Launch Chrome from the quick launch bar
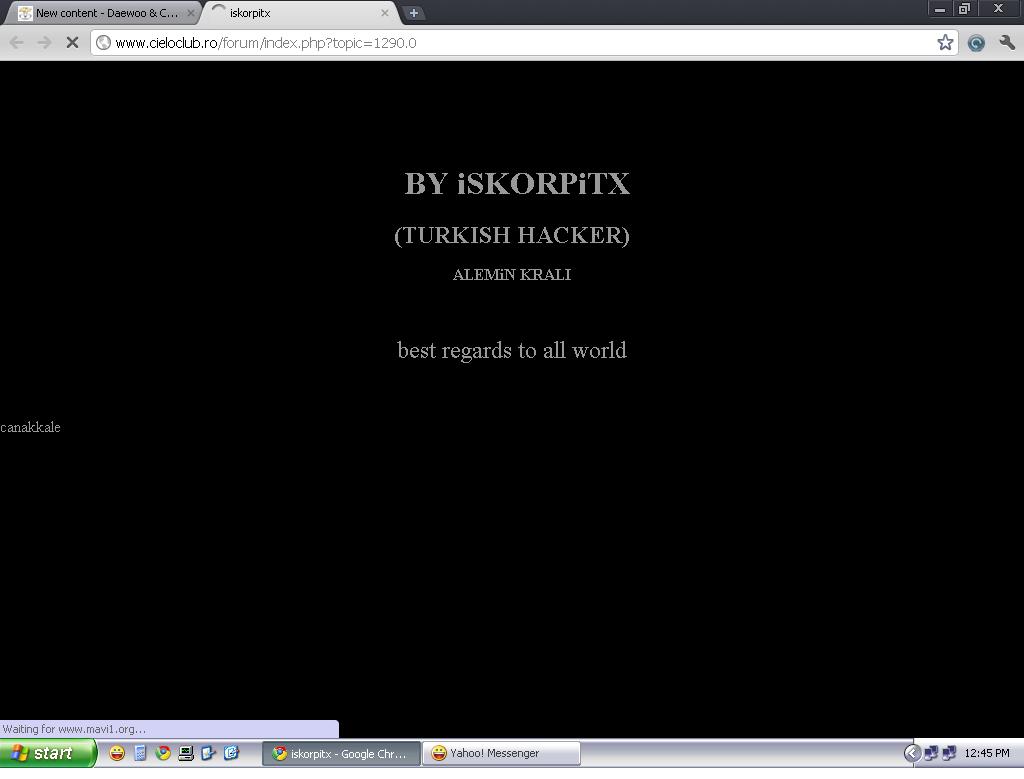The width and height of the screenshot is (1024, 779). (x=163, y=753)
